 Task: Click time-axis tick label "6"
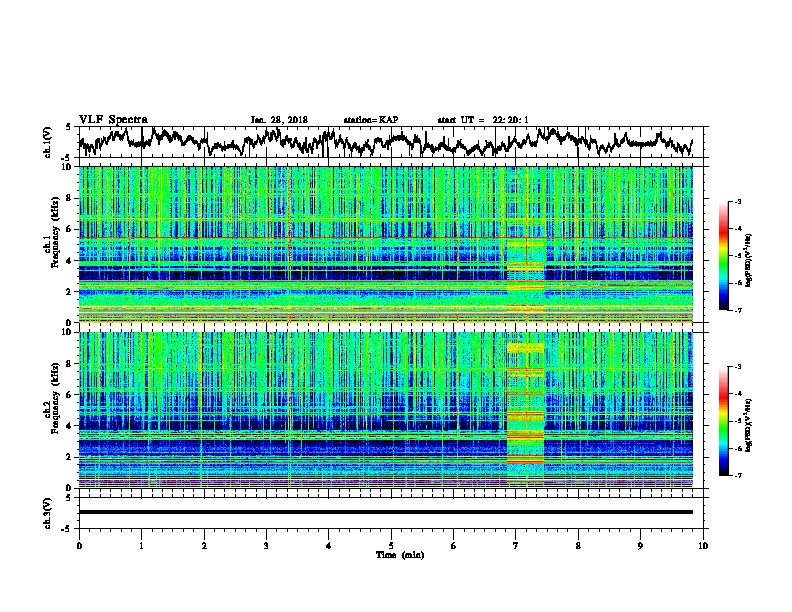[454, 546]
